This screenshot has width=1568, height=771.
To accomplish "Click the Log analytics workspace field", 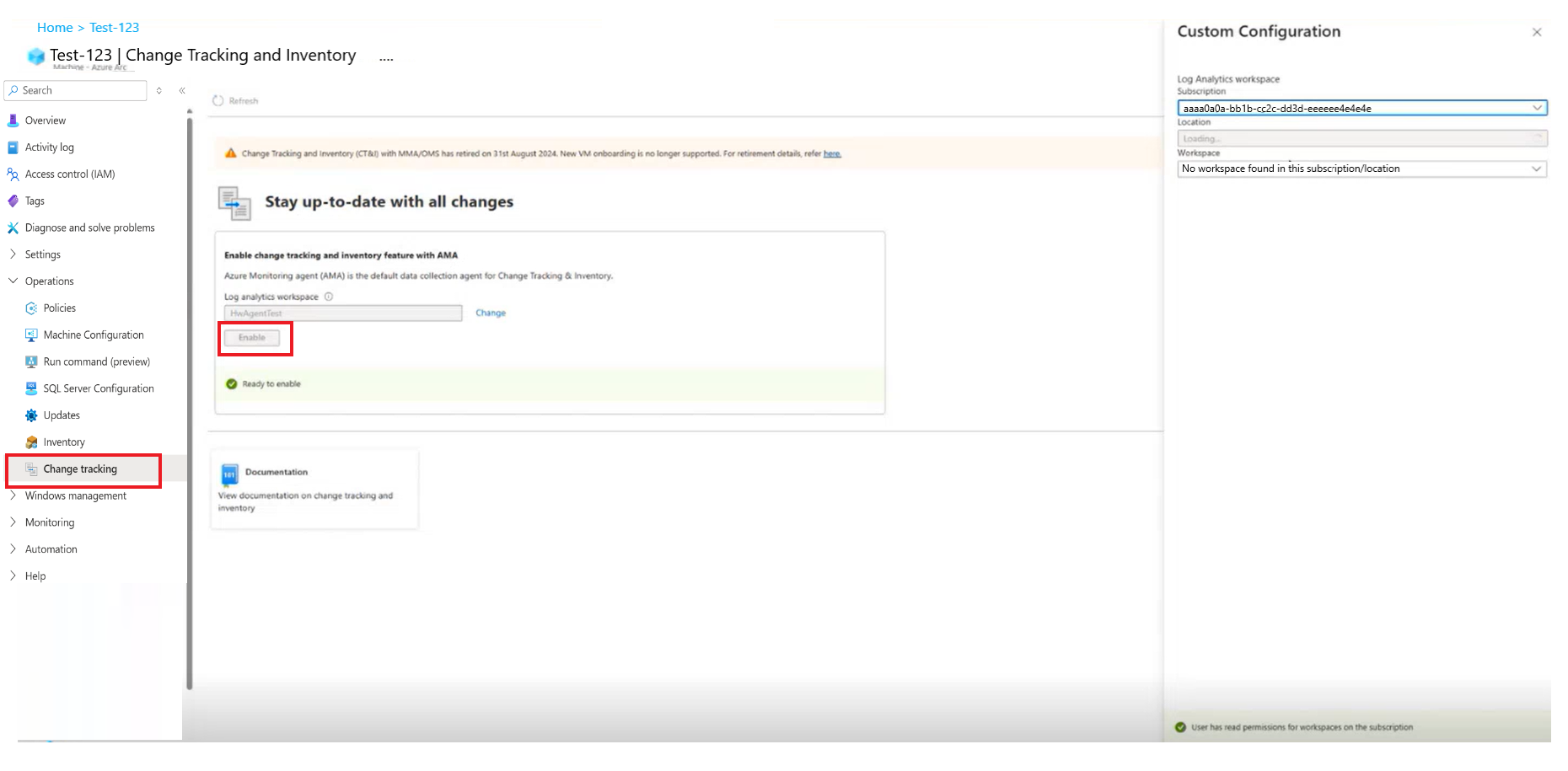I will [x=343, y=313].
